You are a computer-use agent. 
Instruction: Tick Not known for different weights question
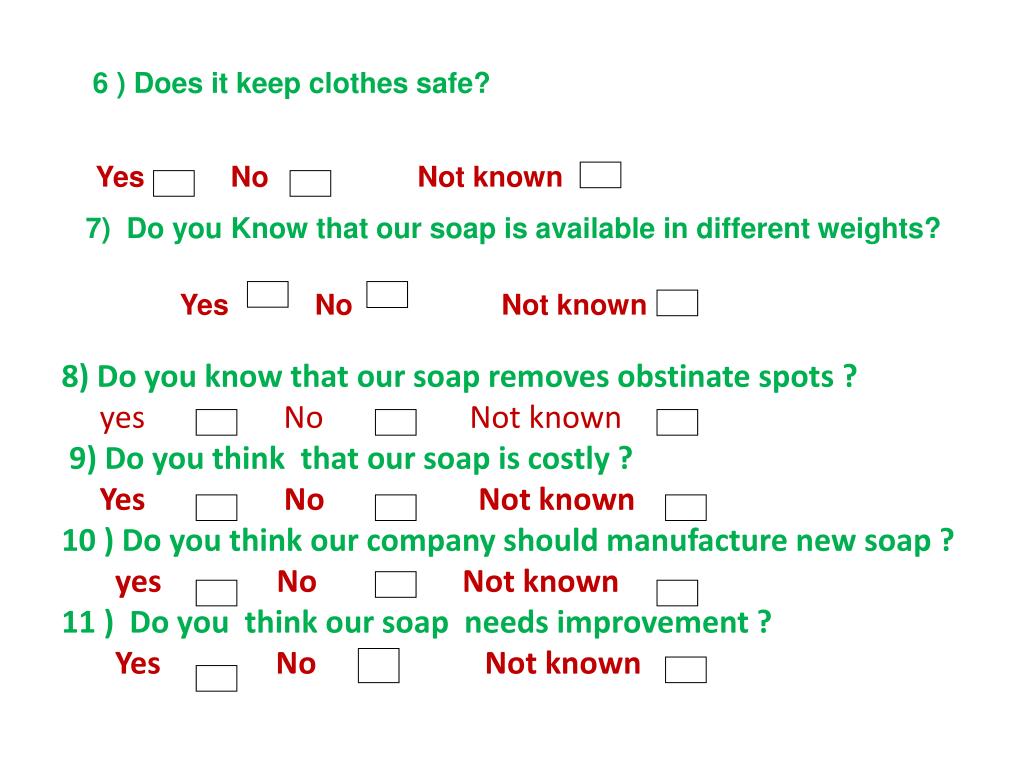point(677,302)
